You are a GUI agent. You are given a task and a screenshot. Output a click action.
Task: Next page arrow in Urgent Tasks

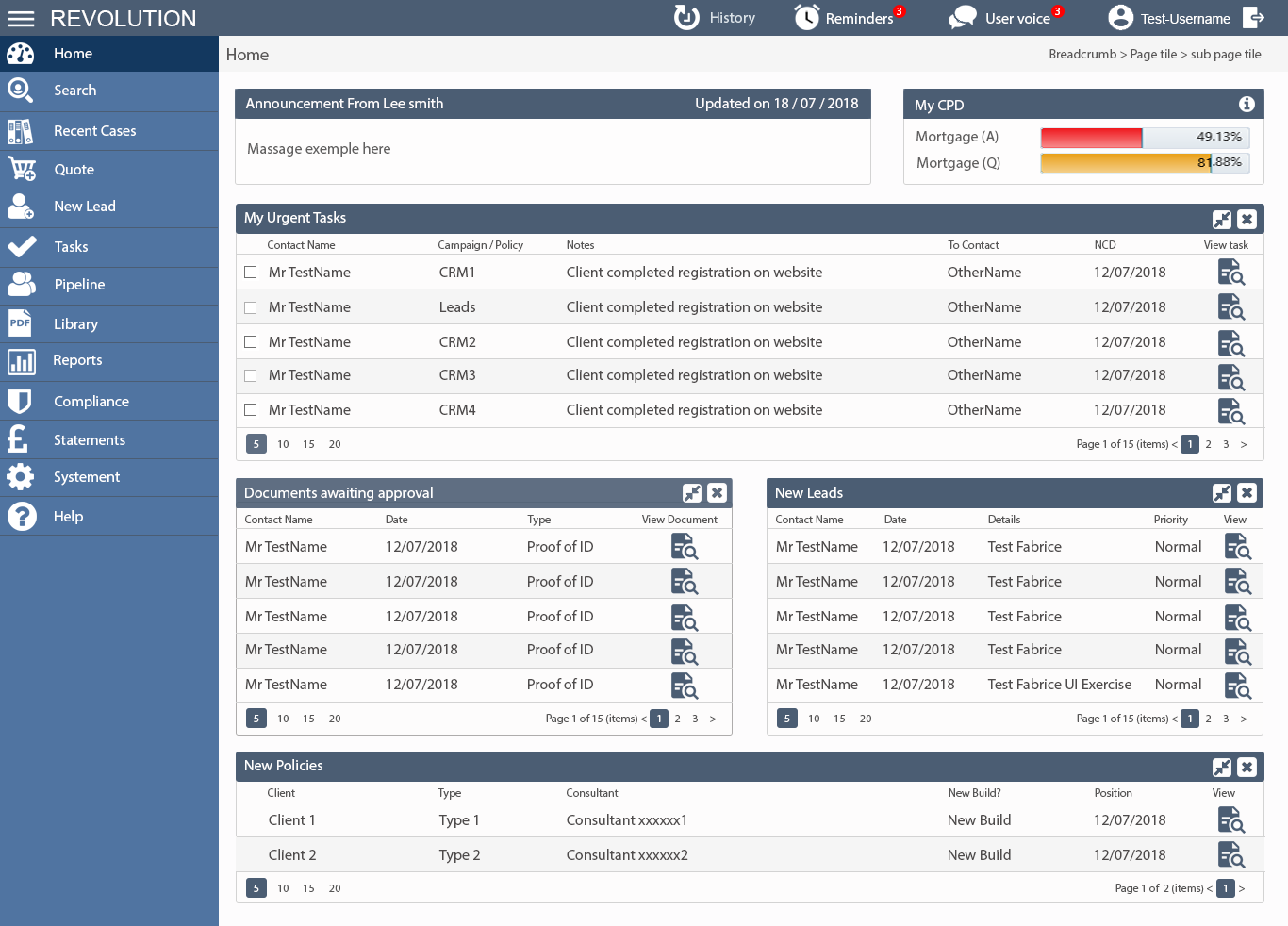pyautogui.click(x=1244, y=444)
